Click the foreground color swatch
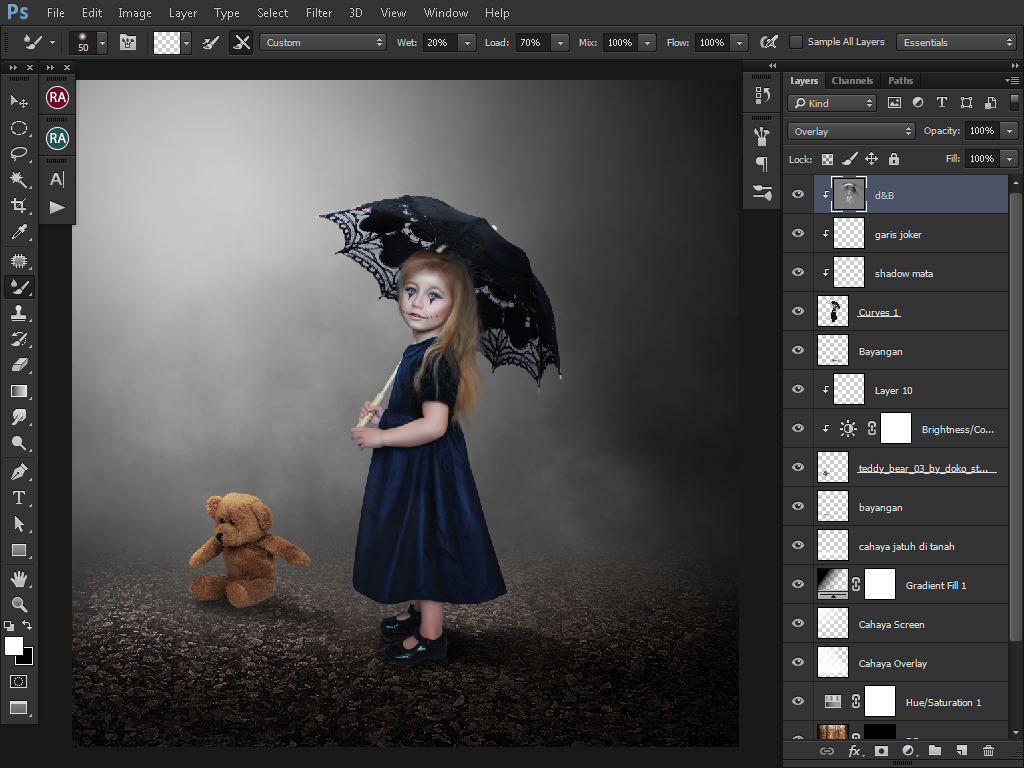 (x=14, y=646)
